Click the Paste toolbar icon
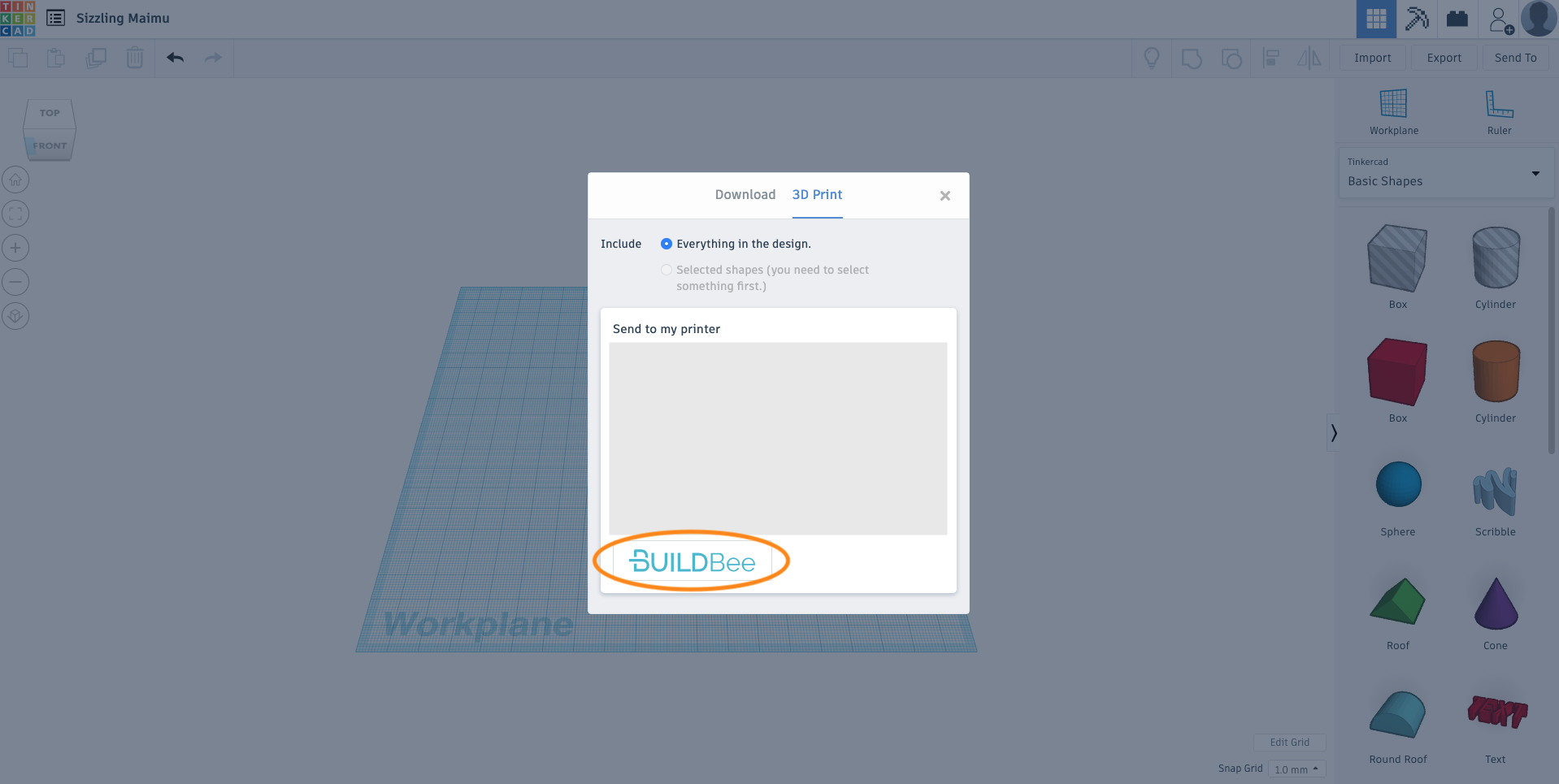 [x=56, y=58]
